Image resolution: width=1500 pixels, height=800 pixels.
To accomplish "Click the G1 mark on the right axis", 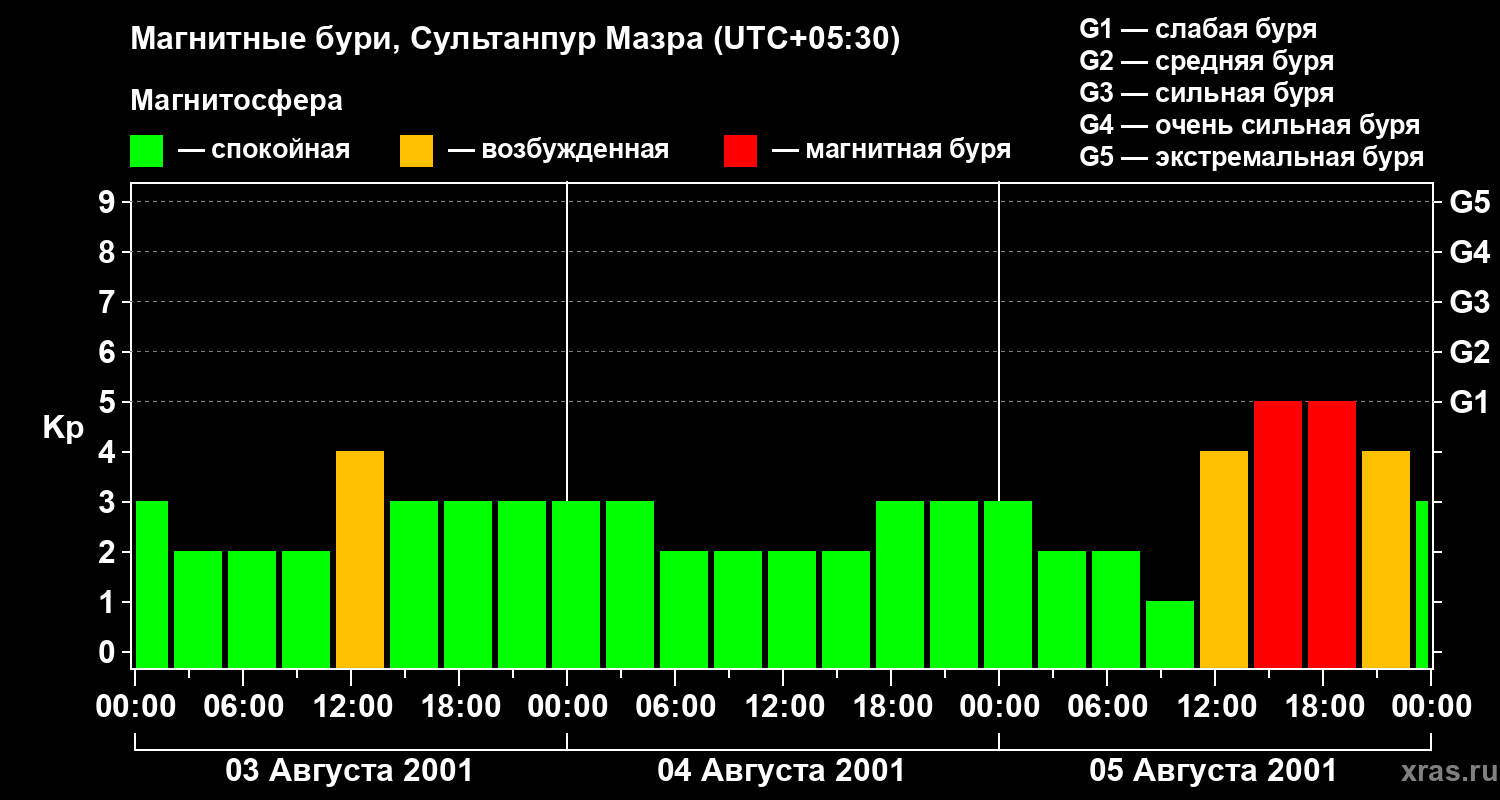I will click(x=1470, y=402).
